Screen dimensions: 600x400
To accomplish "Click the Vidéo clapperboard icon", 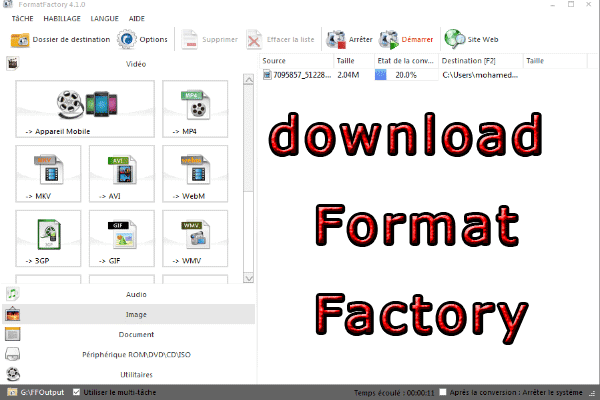I will (13, 64).
